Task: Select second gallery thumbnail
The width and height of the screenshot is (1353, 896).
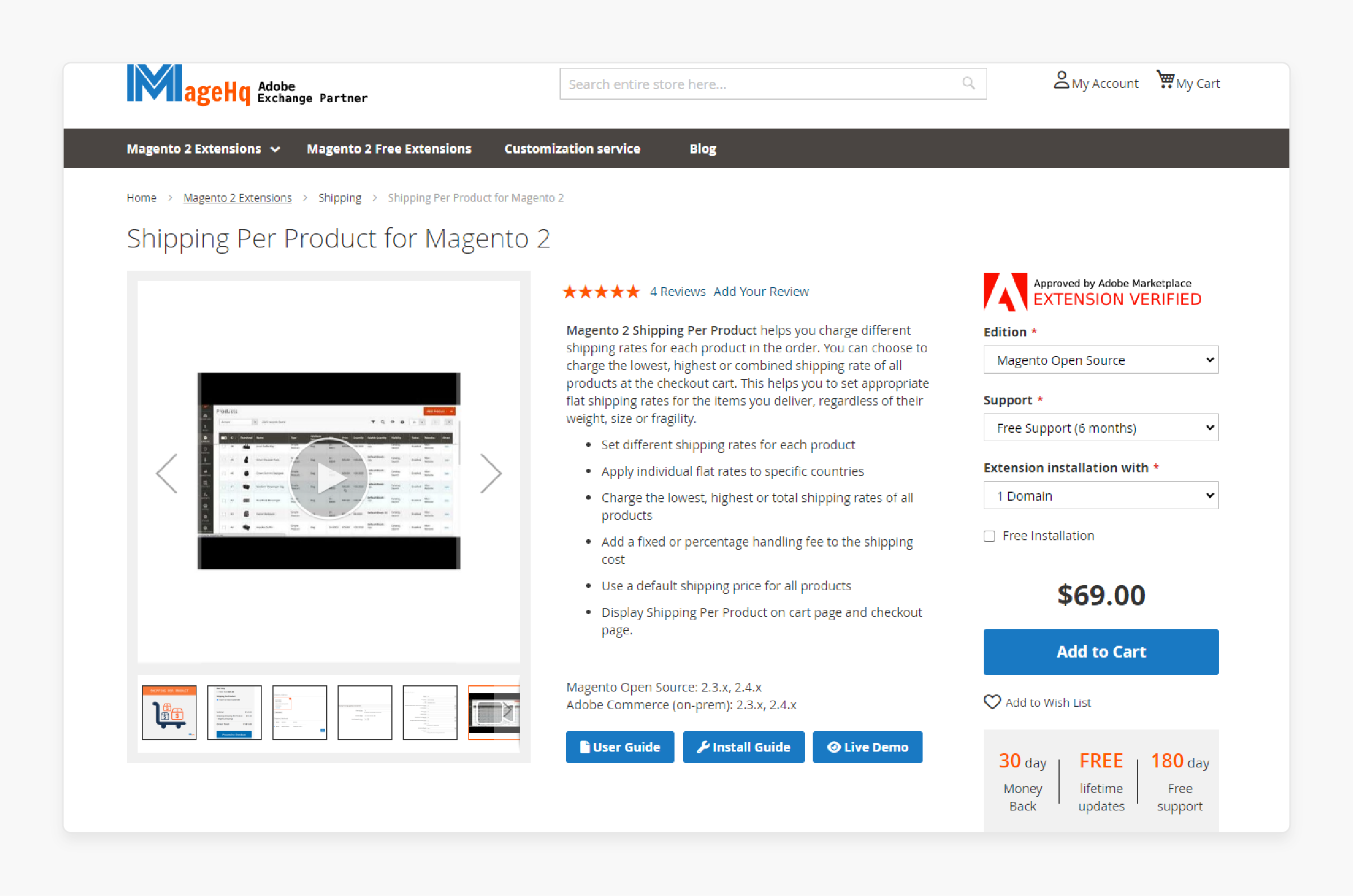Action: (x=234, y=712)
